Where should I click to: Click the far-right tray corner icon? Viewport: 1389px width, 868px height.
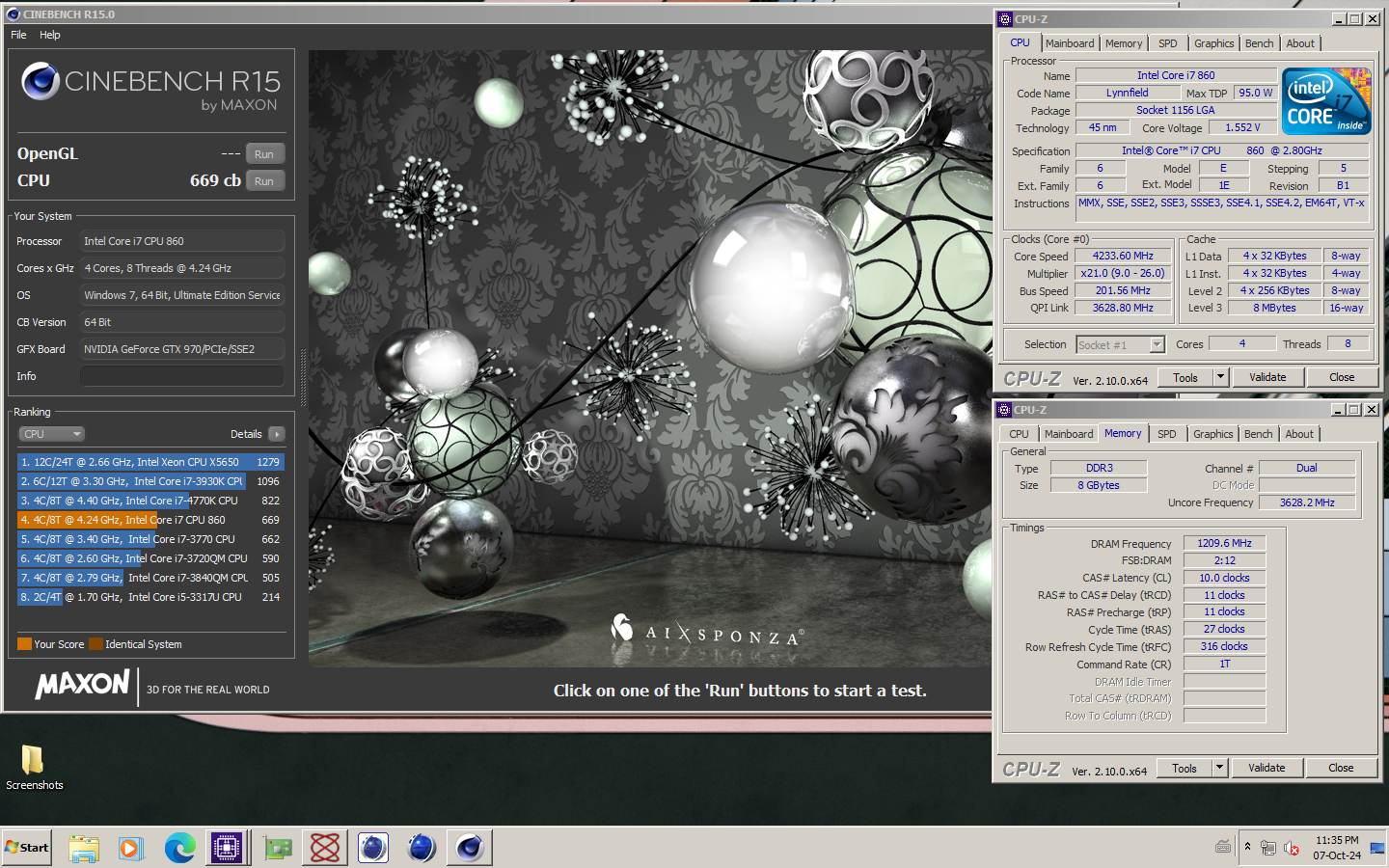[x=1376, y=848]
